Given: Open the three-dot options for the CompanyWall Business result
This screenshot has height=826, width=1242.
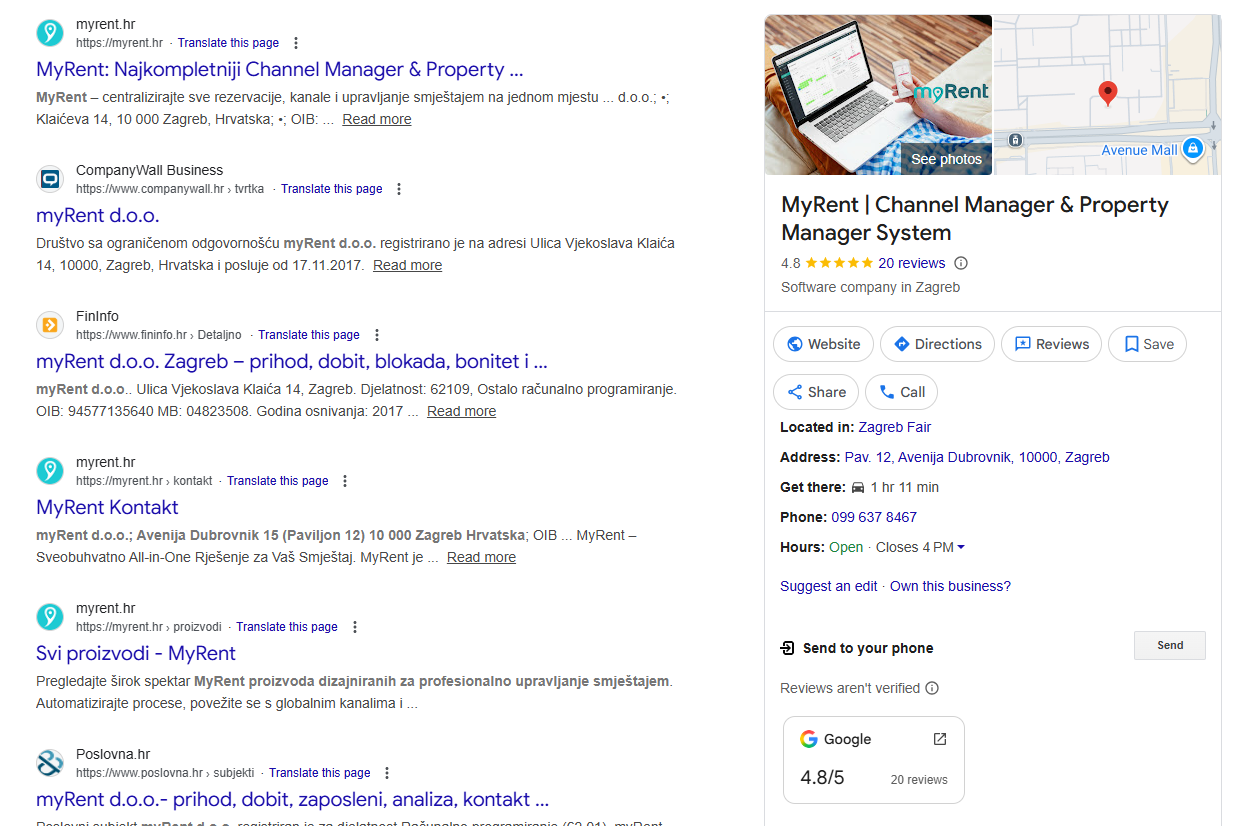Looking at the screenshot, I should click(x=399, y=189).
